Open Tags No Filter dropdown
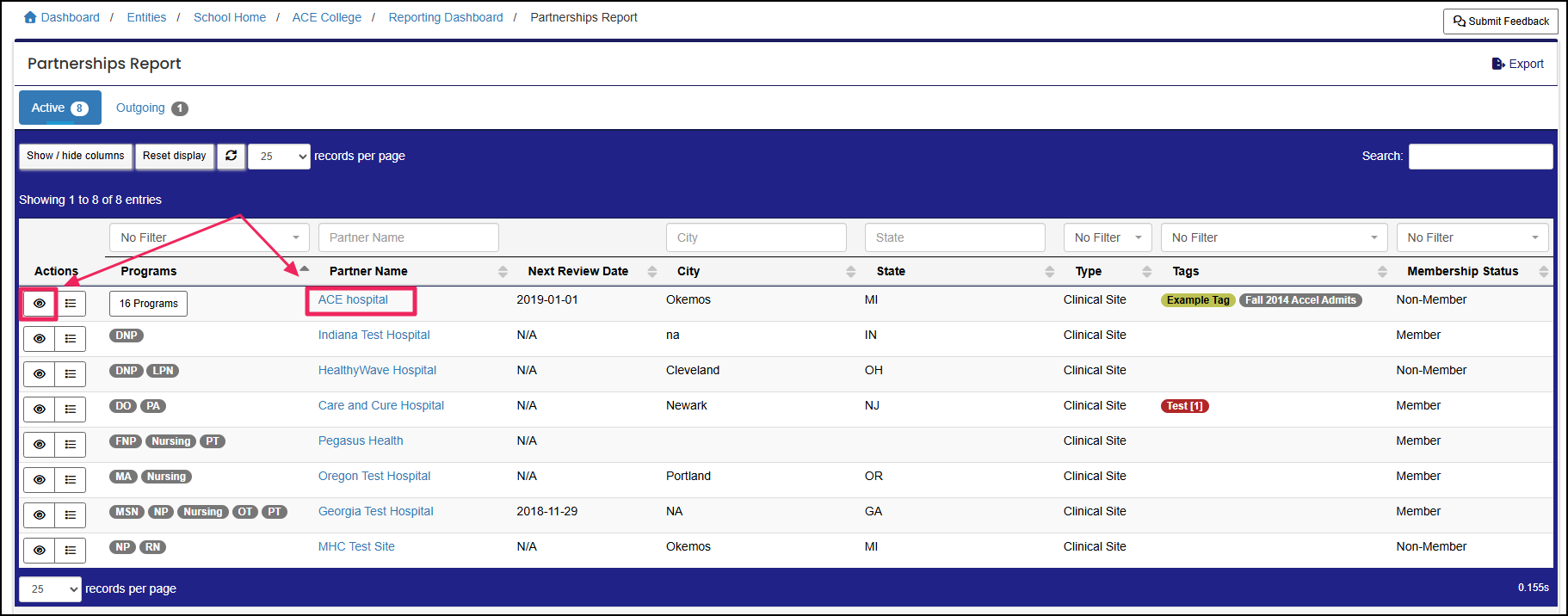Screen dimensions: 1568x616 [x=1275, y=237]
